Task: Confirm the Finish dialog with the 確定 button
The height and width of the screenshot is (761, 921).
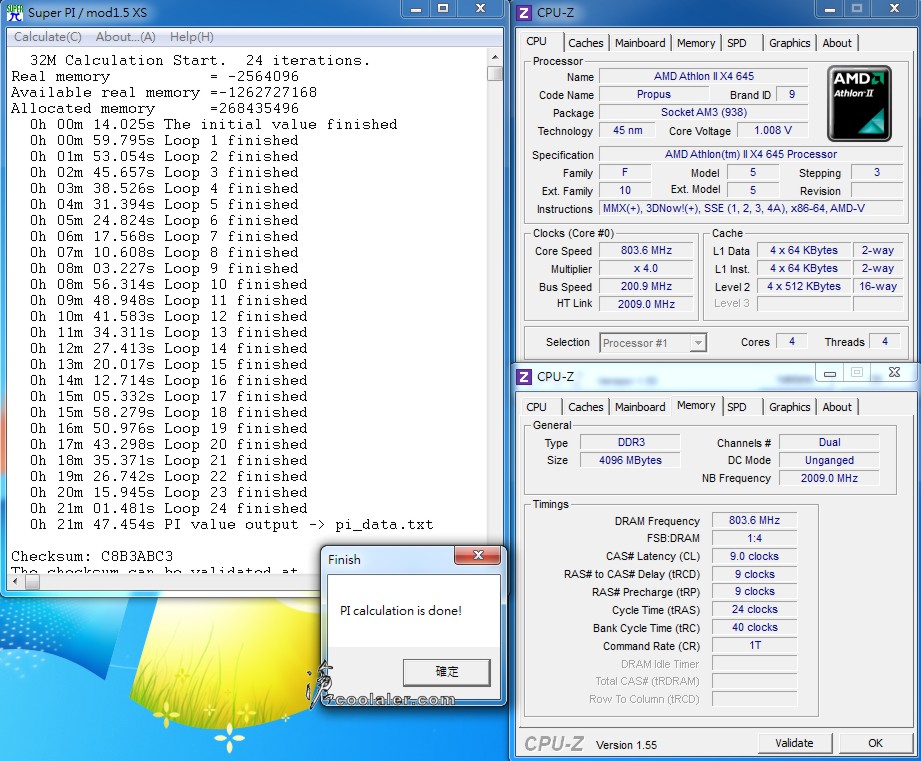Action: (x=446, y=672)
